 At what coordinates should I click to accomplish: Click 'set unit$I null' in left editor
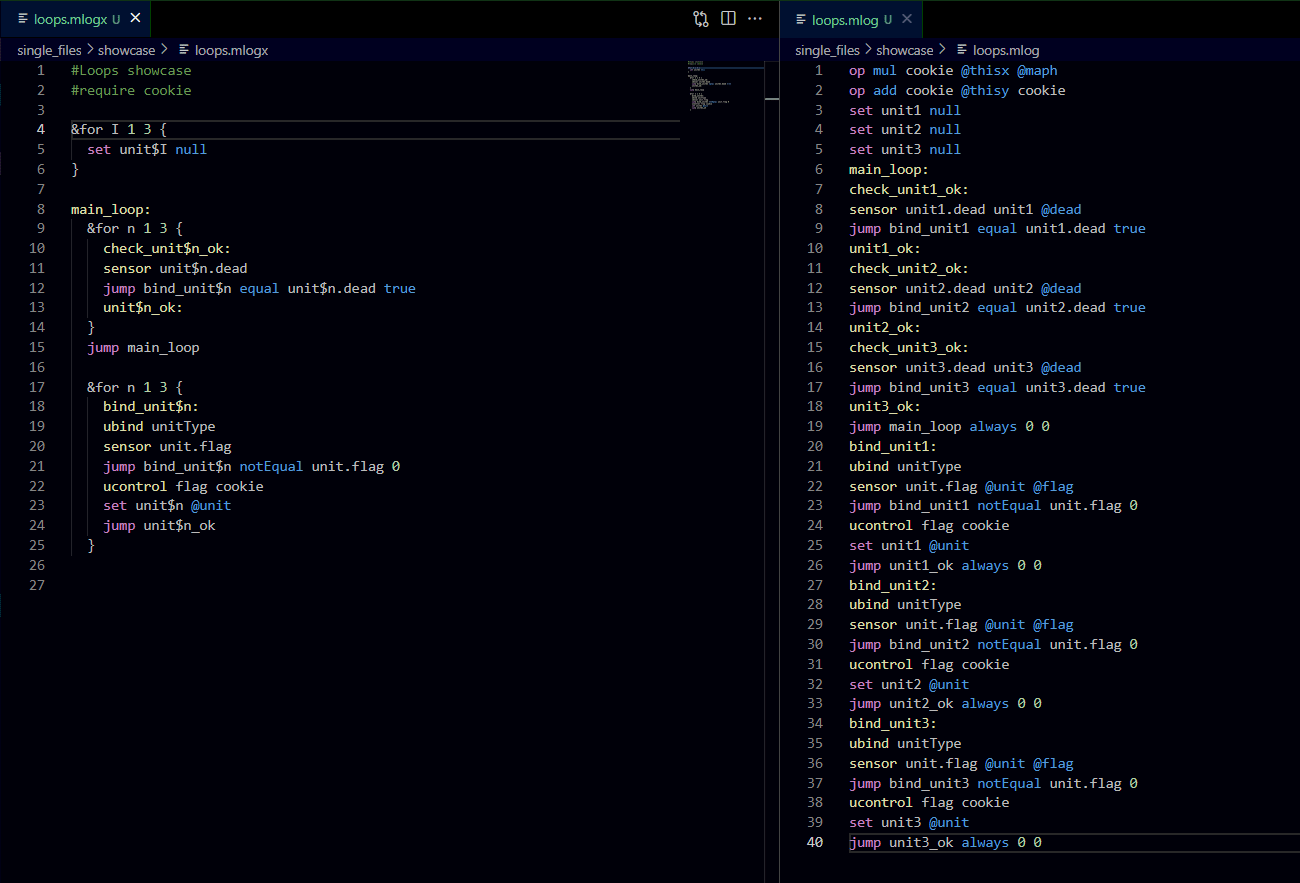pos(147,149)
